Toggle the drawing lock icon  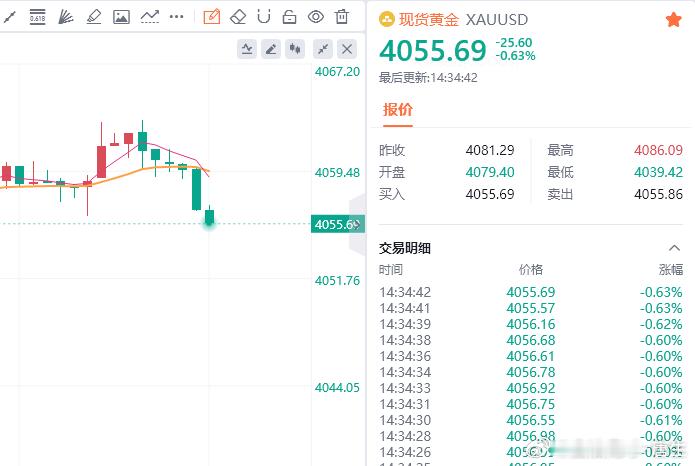[x=289, y=17]
